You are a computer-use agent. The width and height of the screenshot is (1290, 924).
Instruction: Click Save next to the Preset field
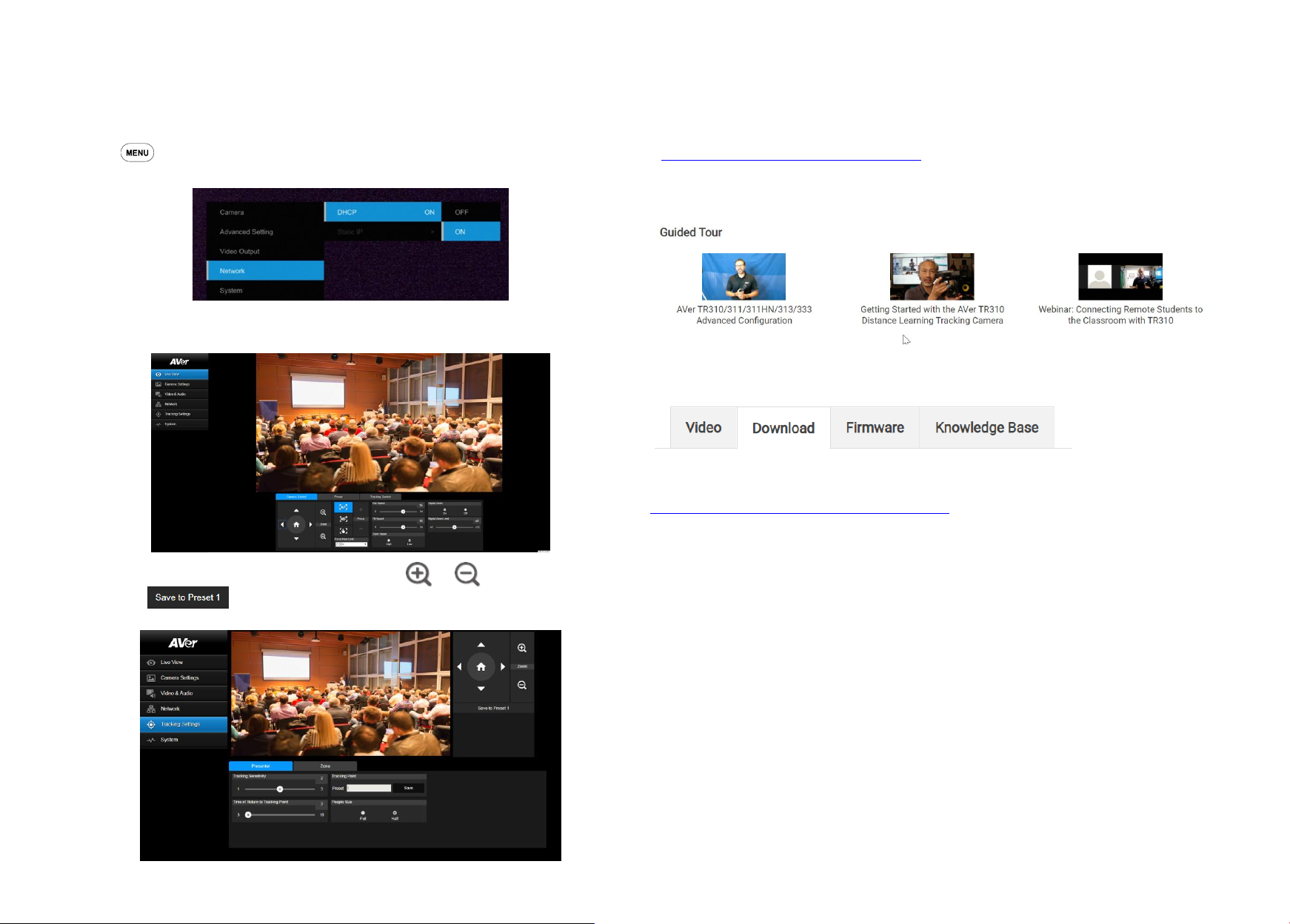tap(408, 788)
